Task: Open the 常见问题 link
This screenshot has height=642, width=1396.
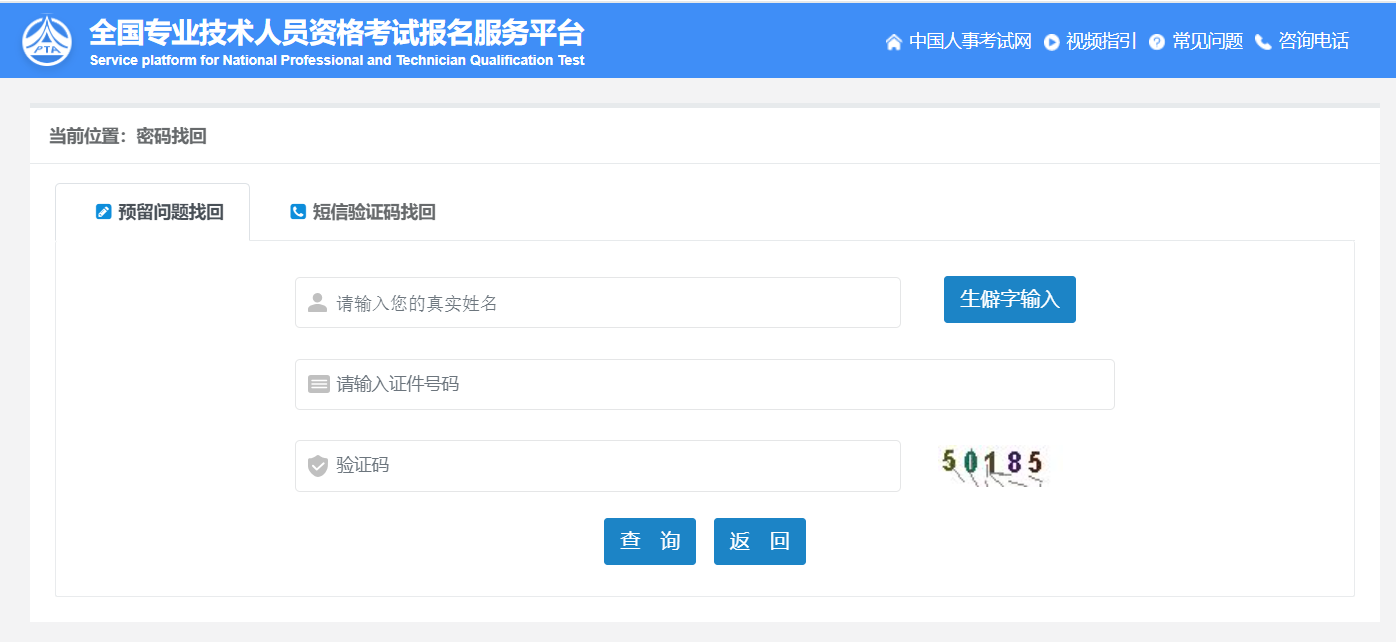Action: click(x=1207, y=41)
